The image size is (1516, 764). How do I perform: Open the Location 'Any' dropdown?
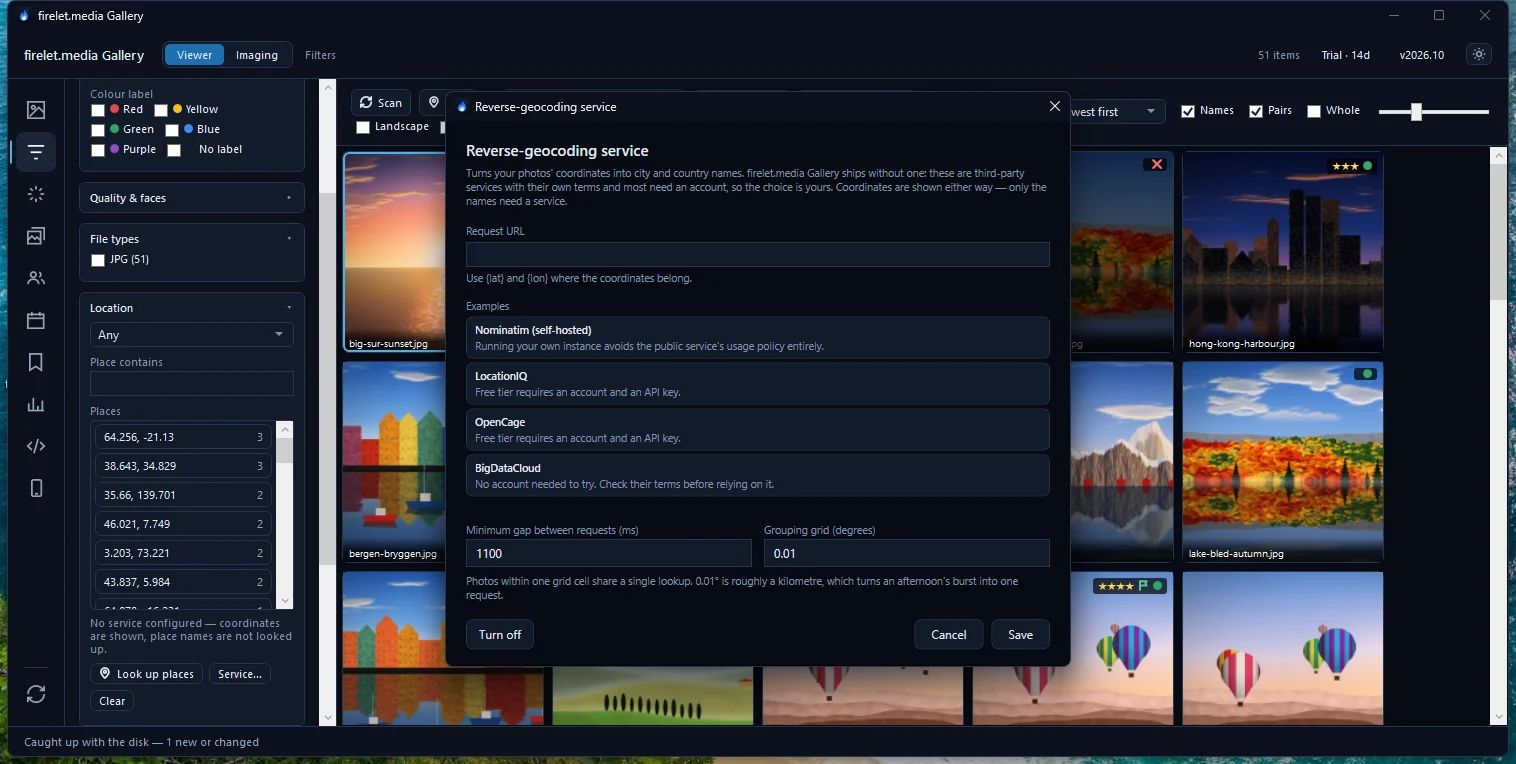click(192, 335)
